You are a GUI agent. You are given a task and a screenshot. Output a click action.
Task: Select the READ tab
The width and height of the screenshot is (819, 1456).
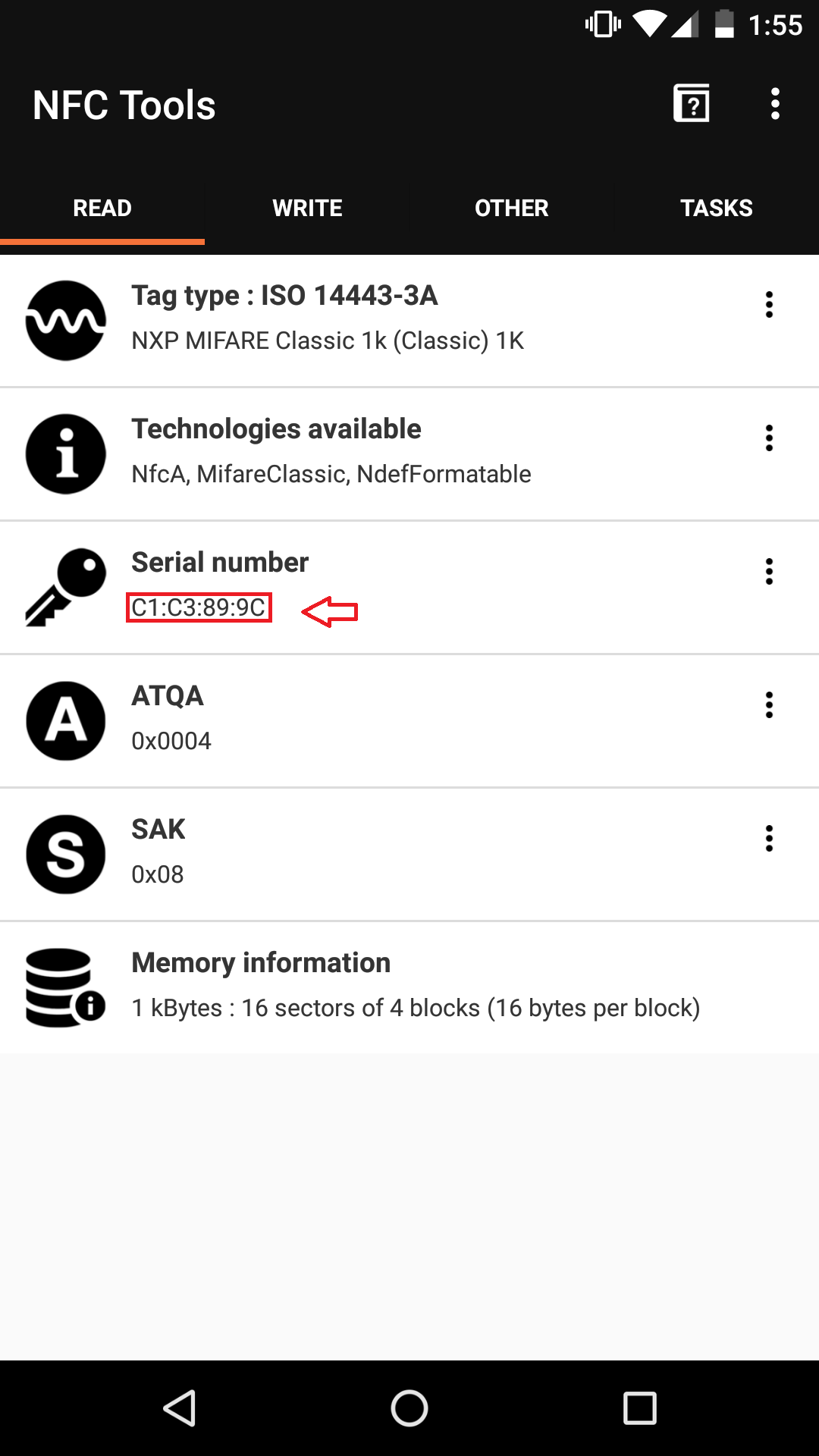pyautogui.click(x=102, y=208)
